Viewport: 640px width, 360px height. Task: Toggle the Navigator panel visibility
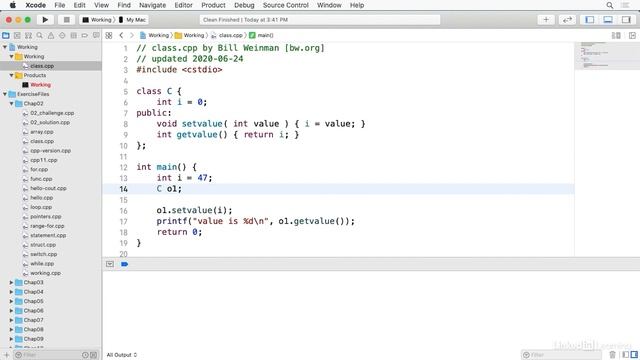click(x=589, y=20)
